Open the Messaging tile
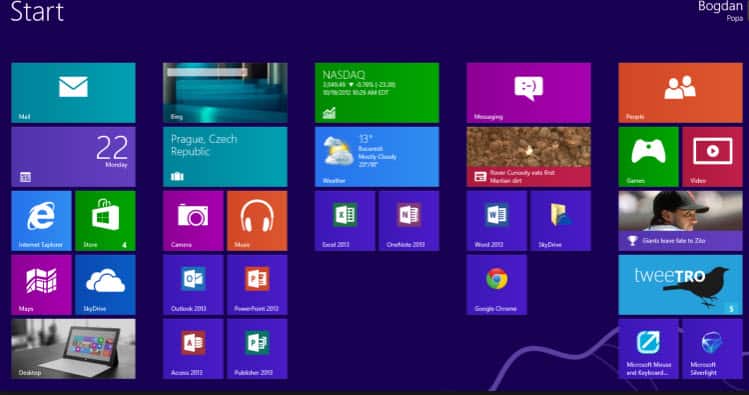Screen dimensions: 749x395 [x=529, y=93]
